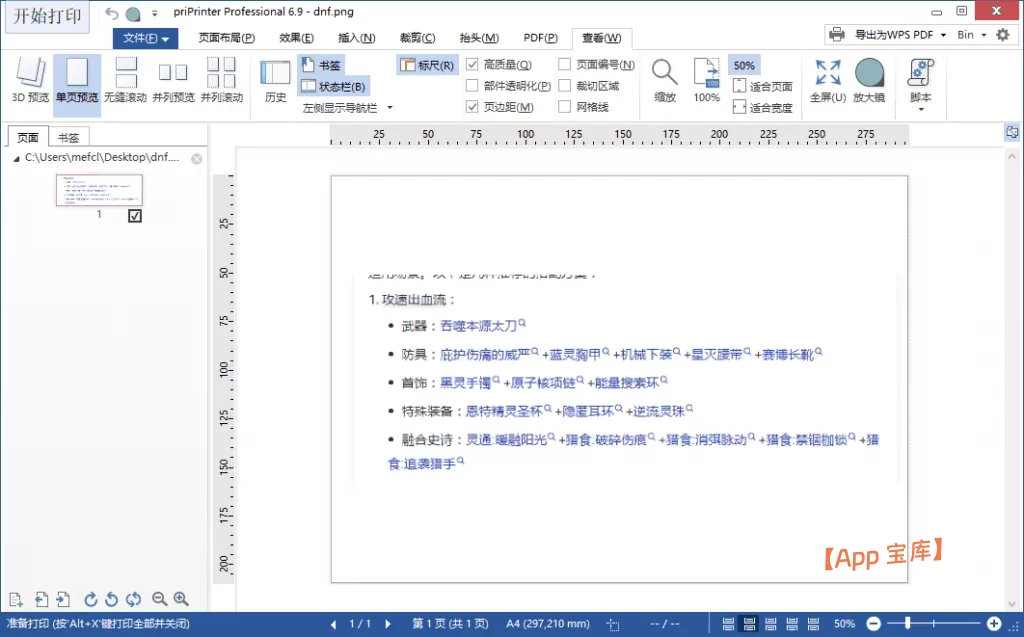Click the 开始打印 button

(46, 18)
